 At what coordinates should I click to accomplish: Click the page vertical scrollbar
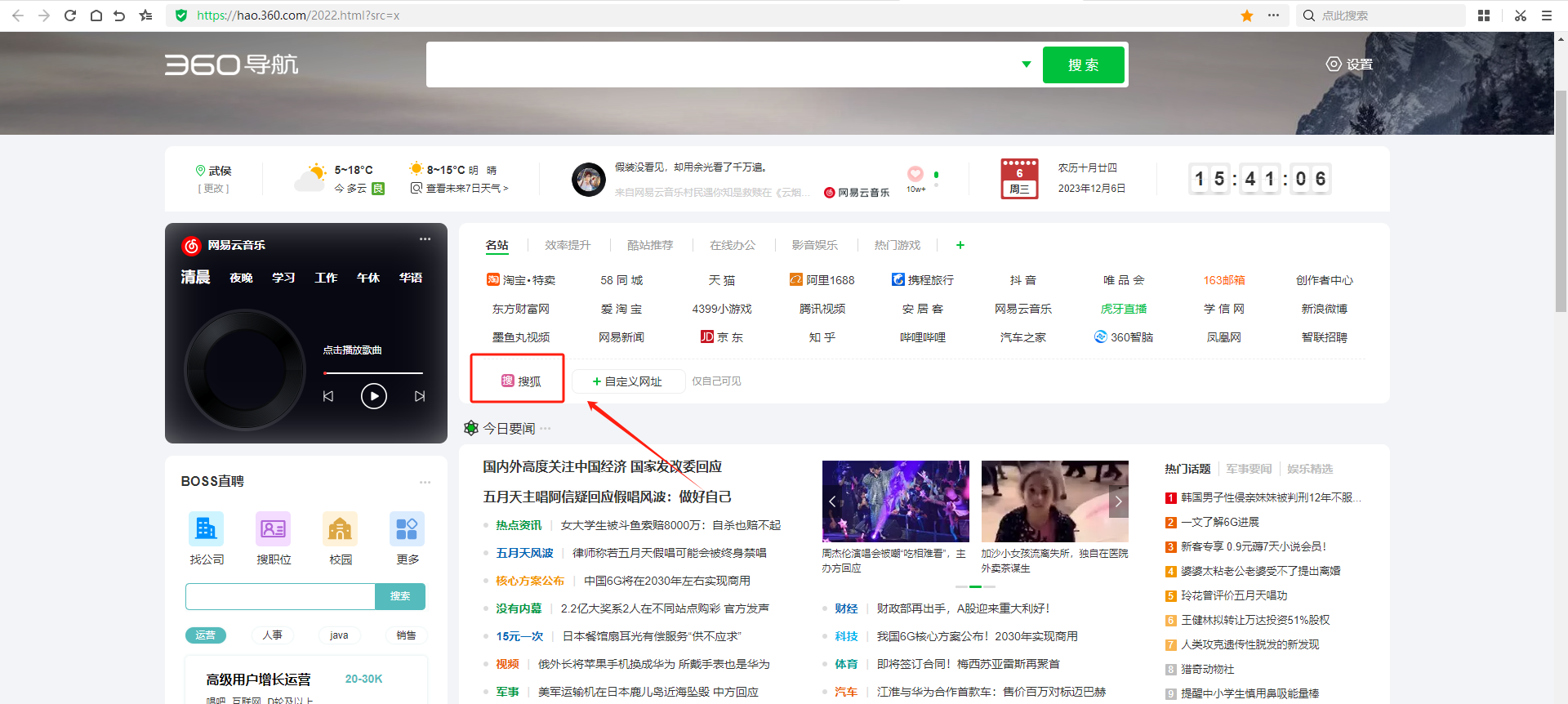pyautogui.click(x=1561, y=200)
